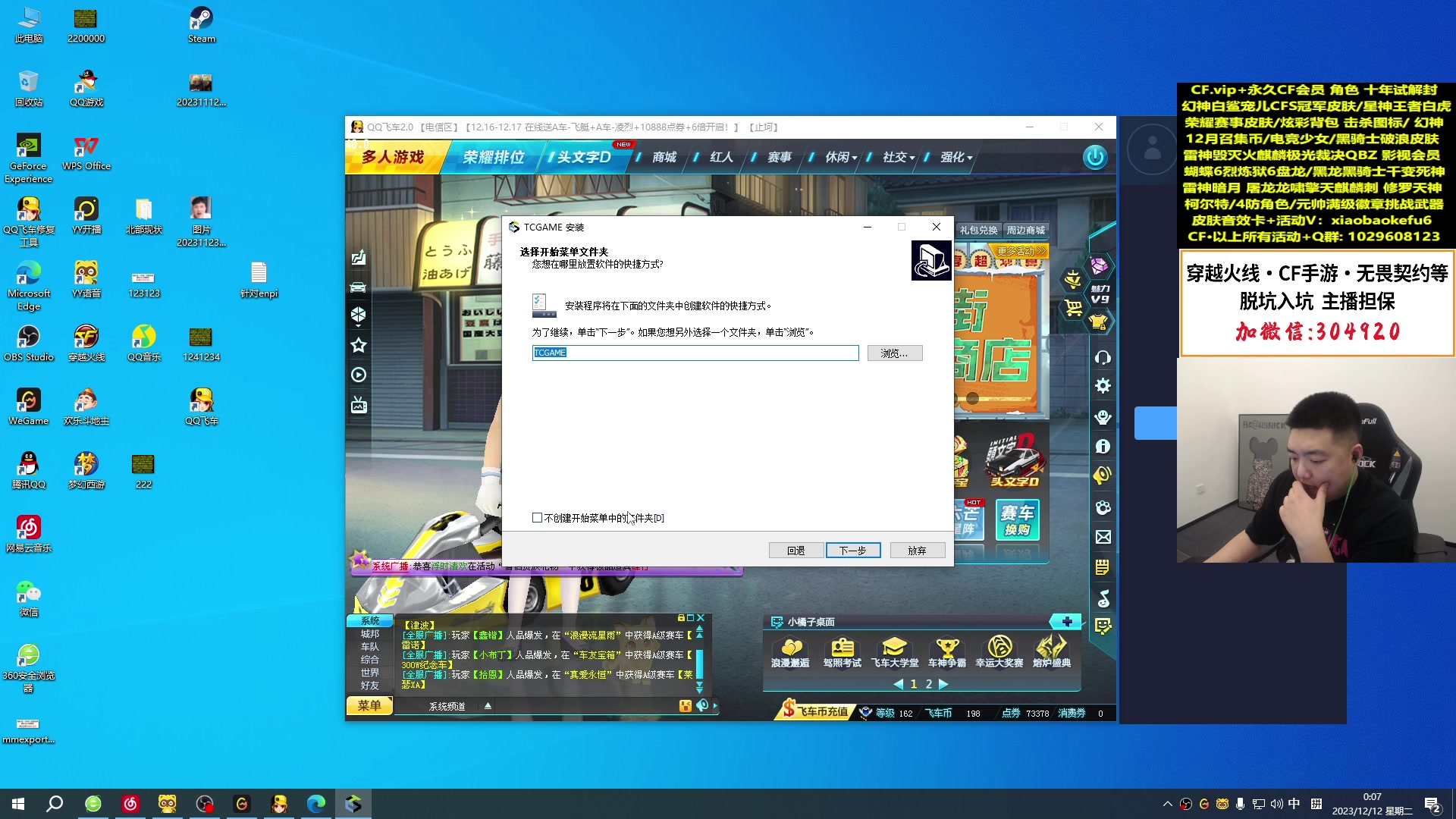Click the info icon in right sidebar
This screenshot has width=1456, height=819.
pyautogui.click(x=1103, y=447)
